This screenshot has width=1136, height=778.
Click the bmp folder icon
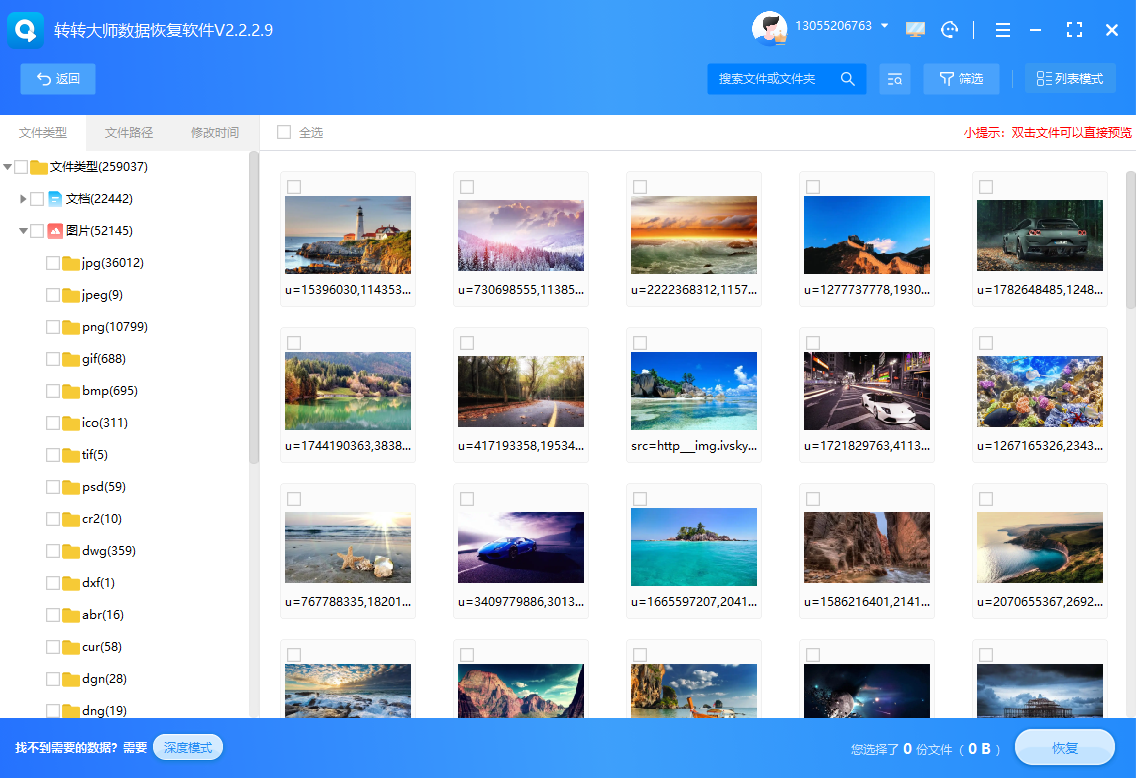[x=71, y=390]
